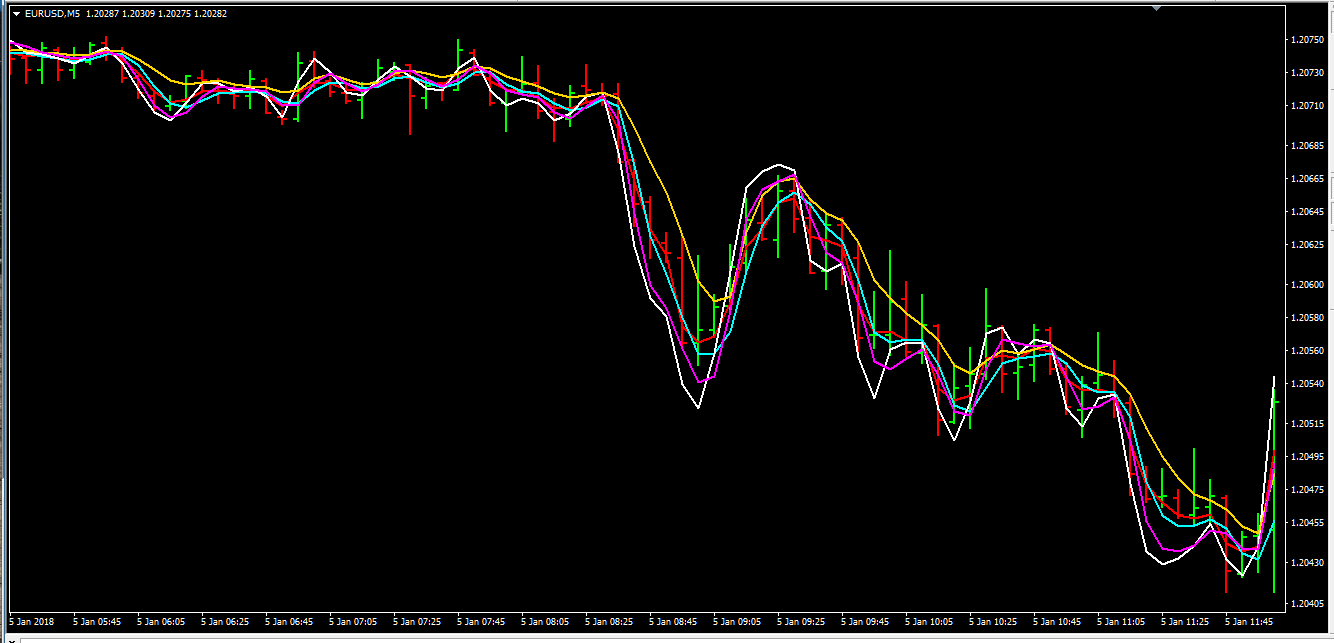Click the 1.20475 price scale label
Screen dimensions: 1334x643
tap(1307, 490)
